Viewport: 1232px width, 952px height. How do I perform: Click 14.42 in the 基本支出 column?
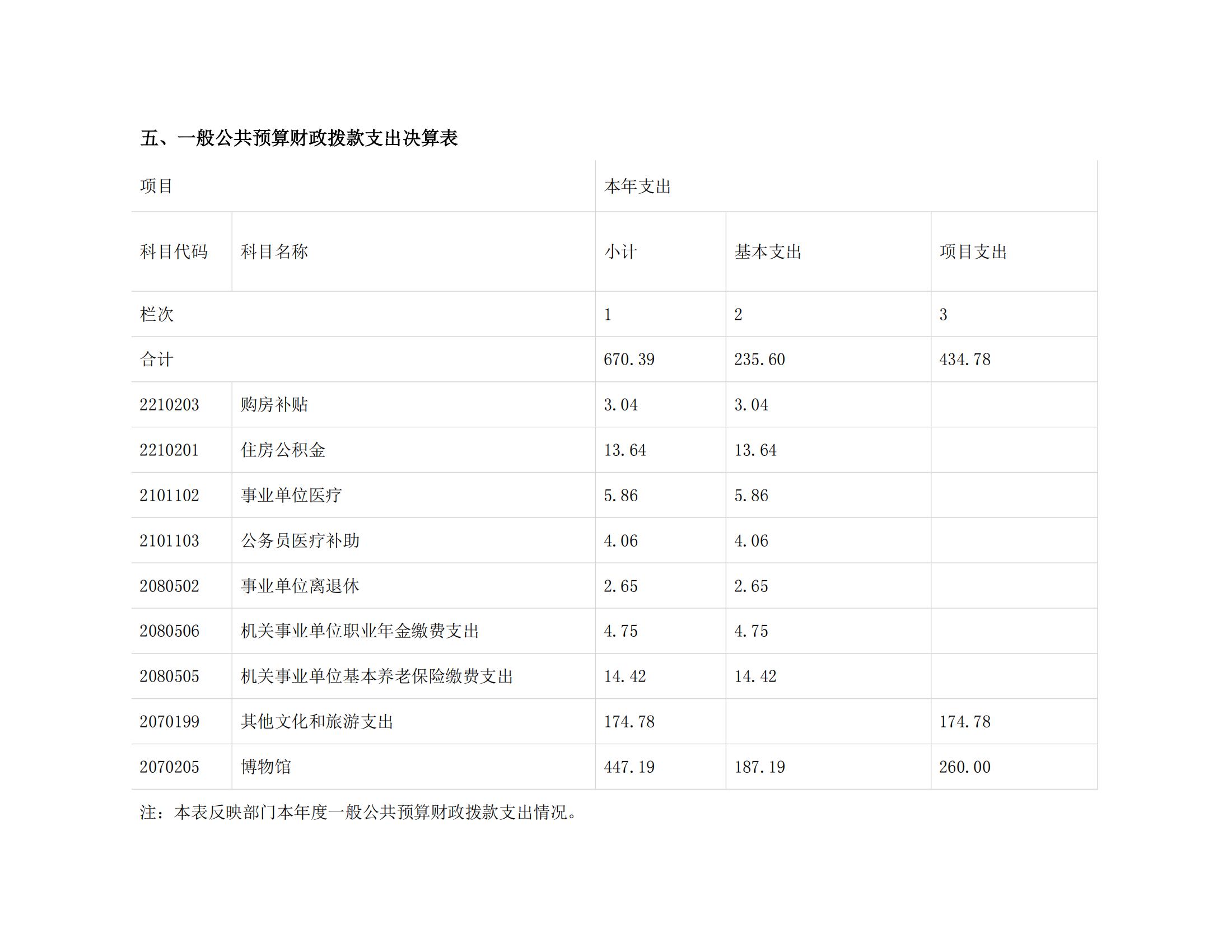[x=755, y=676]
